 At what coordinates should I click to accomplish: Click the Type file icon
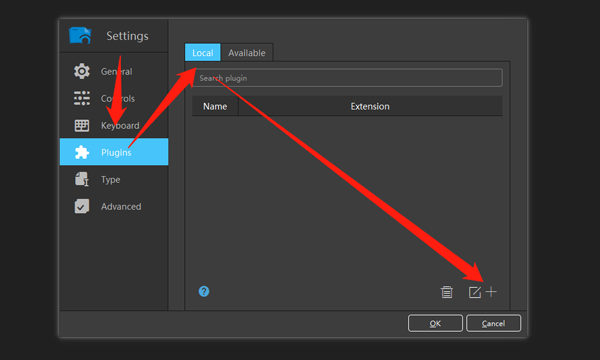(82, 179)
